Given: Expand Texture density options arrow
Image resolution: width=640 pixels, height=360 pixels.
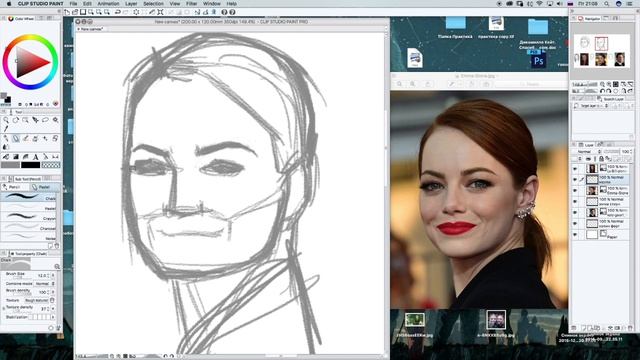Looking at the screenshot, I should click(53, 309).
